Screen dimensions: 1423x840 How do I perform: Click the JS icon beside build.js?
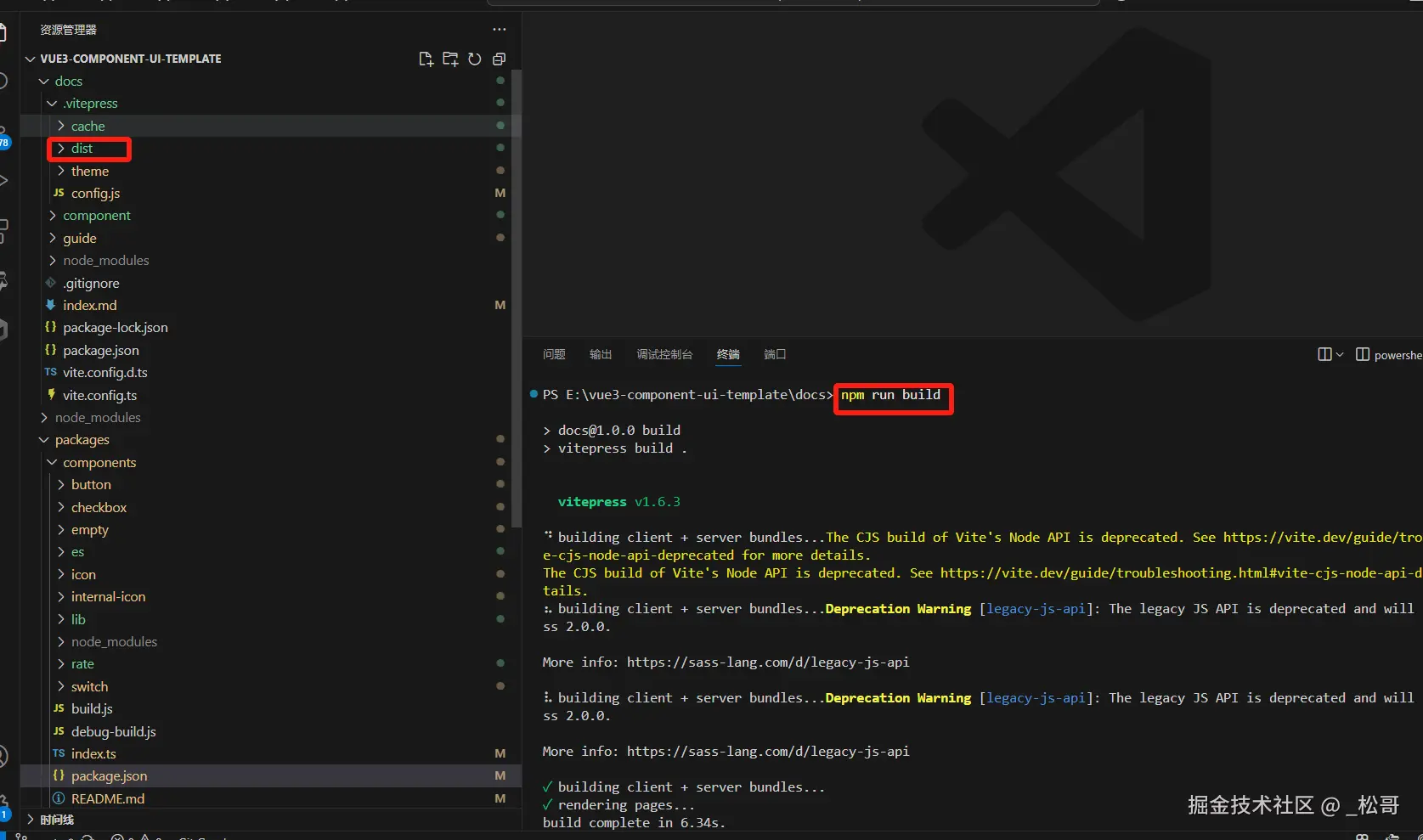[x=59, y=708]
